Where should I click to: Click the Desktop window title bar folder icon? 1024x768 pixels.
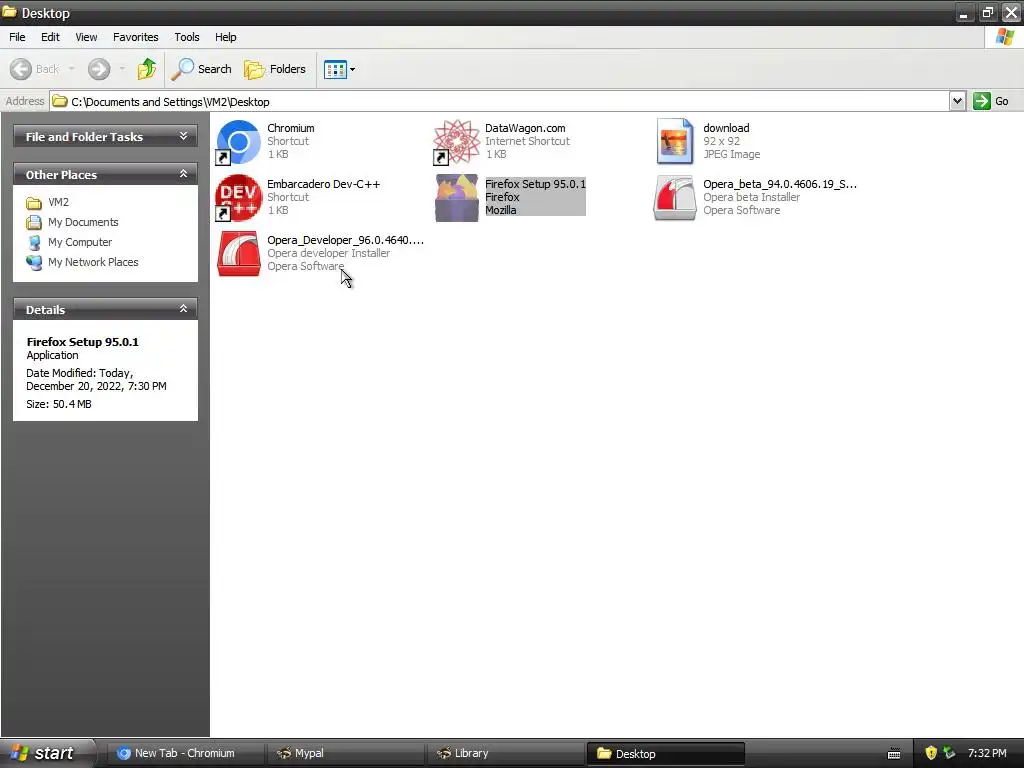click(9, 12)
